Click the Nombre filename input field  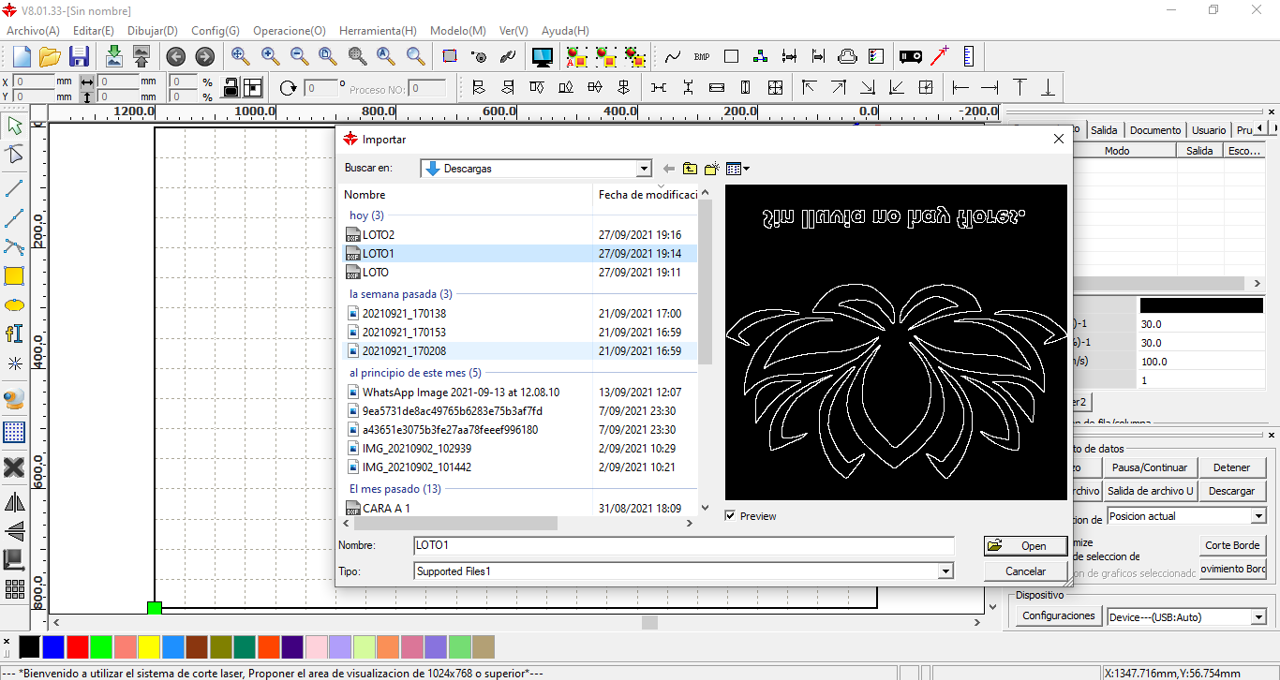pyautogui.click(x=683, y=545)
